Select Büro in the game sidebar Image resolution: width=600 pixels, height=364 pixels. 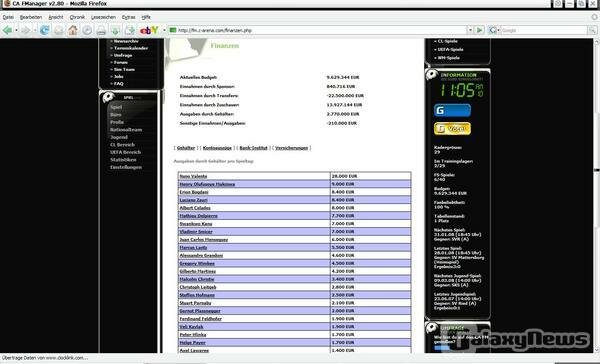pyautogui.click(x=116, y=115)
